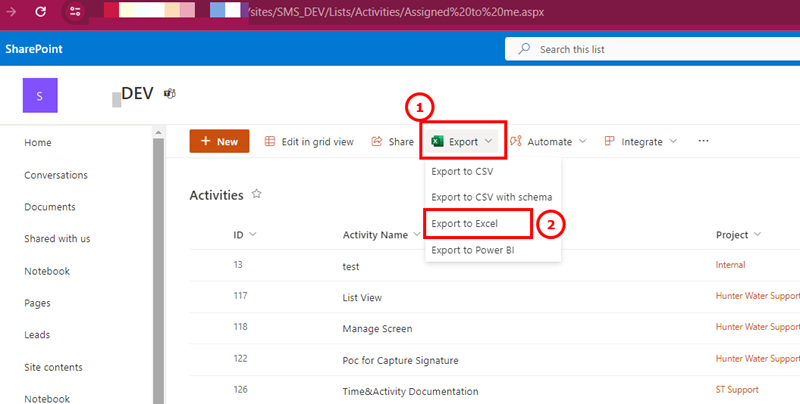Click the browser forward arrow
The image size is (800, 404).
click(x=11, y=11)
